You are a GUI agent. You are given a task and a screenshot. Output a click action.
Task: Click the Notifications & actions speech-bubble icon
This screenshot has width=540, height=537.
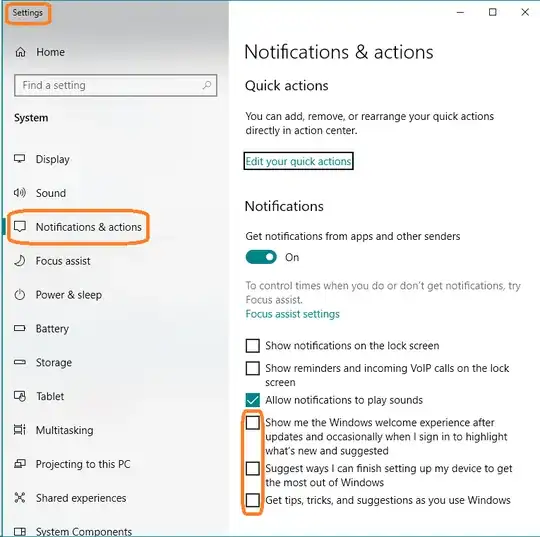point(20,227)
